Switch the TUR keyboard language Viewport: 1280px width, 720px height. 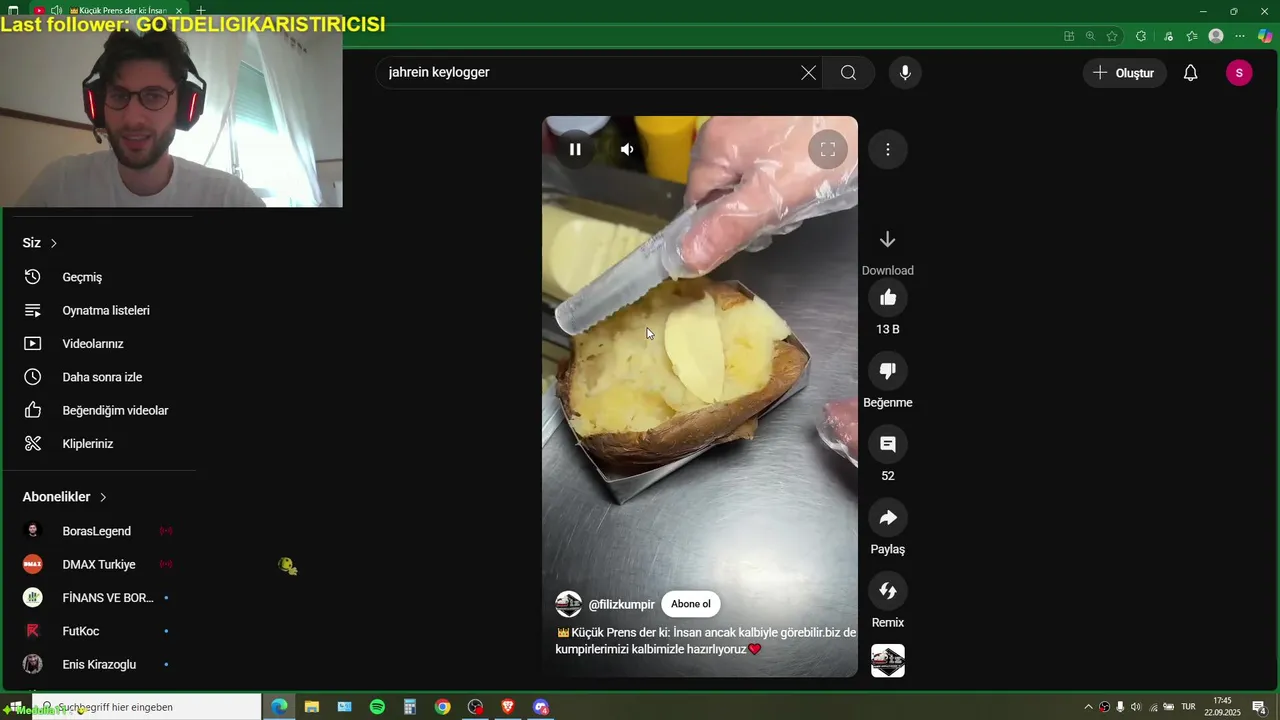pos(1188,707)
